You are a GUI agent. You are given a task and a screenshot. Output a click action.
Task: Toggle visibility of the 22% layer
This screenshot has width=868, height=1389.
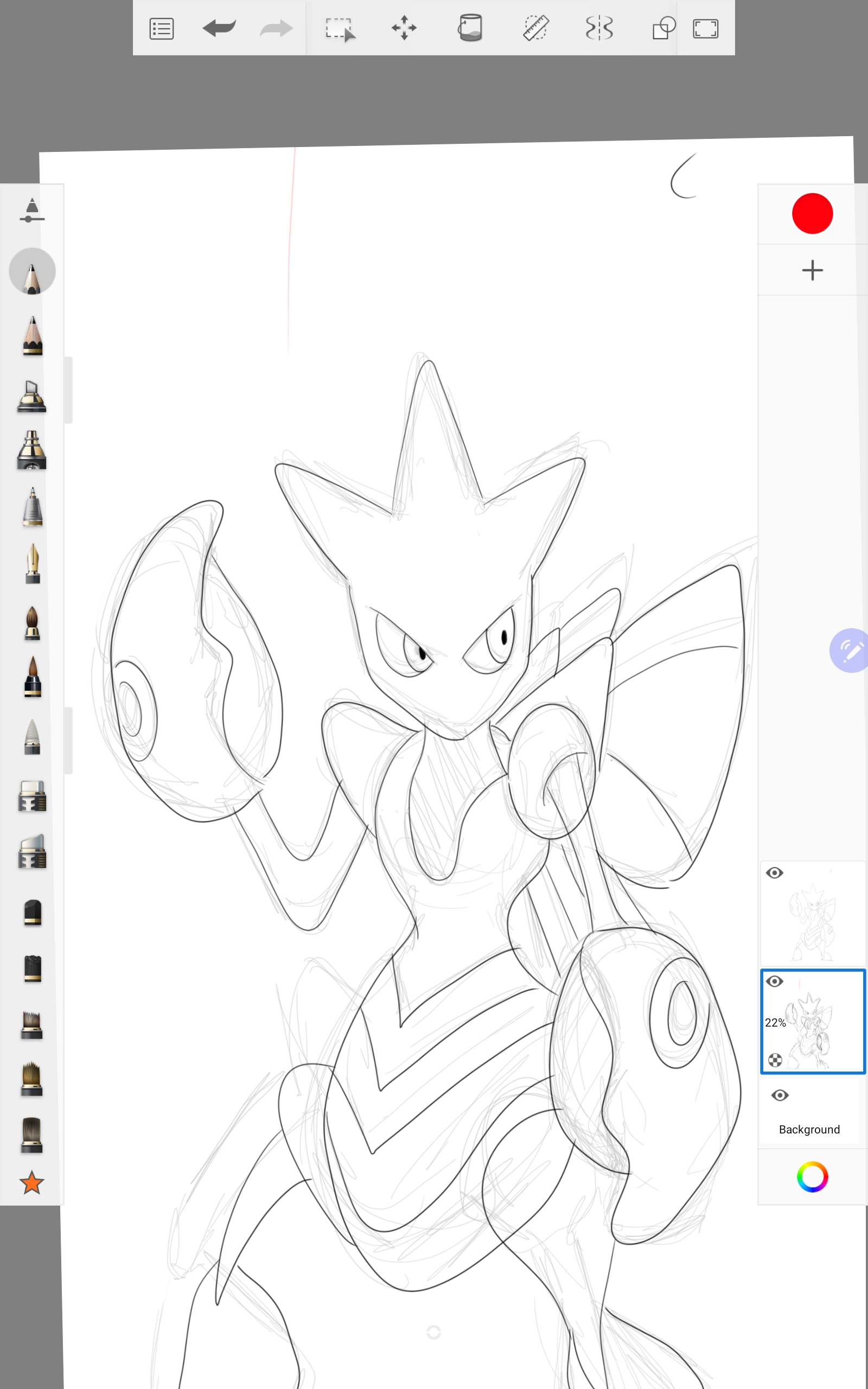775,982
